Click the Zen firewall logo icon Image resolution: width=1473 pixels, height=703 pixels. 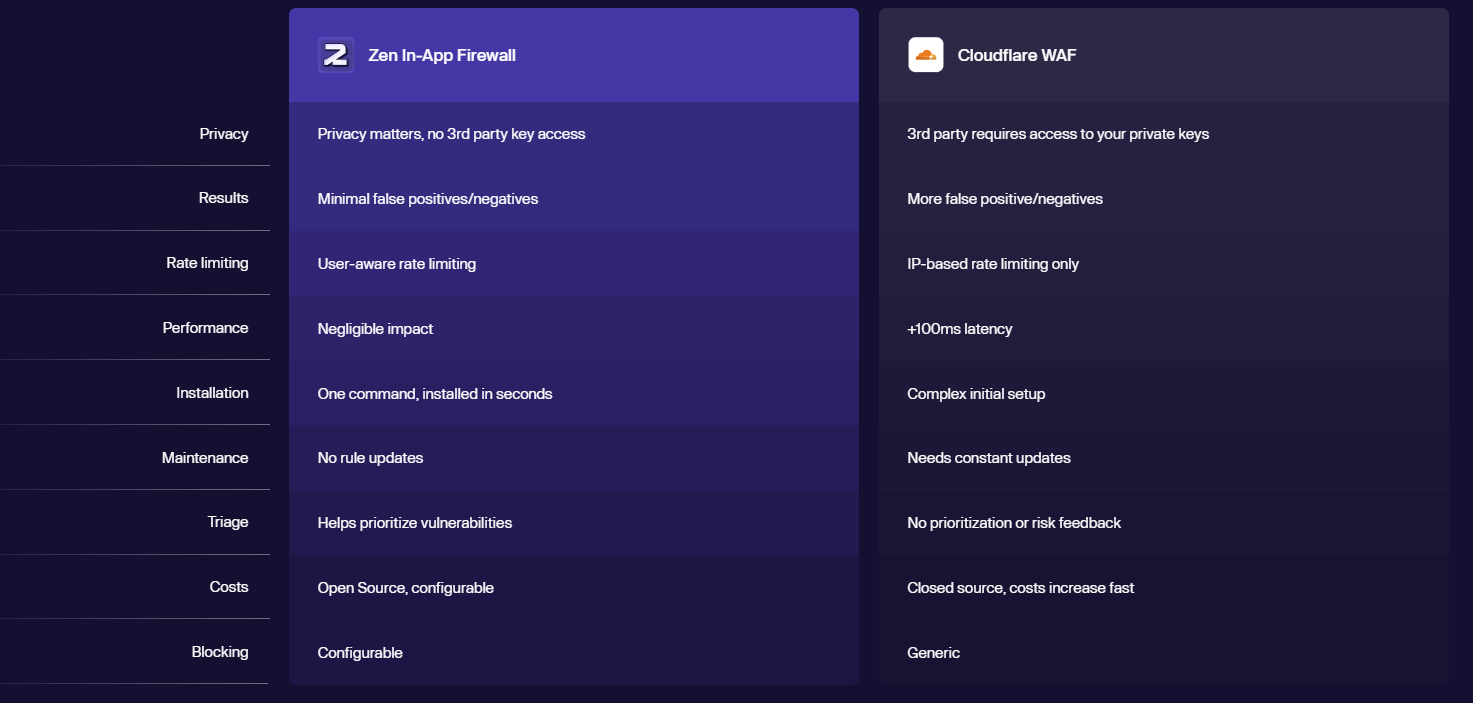(x=336, y=55)
